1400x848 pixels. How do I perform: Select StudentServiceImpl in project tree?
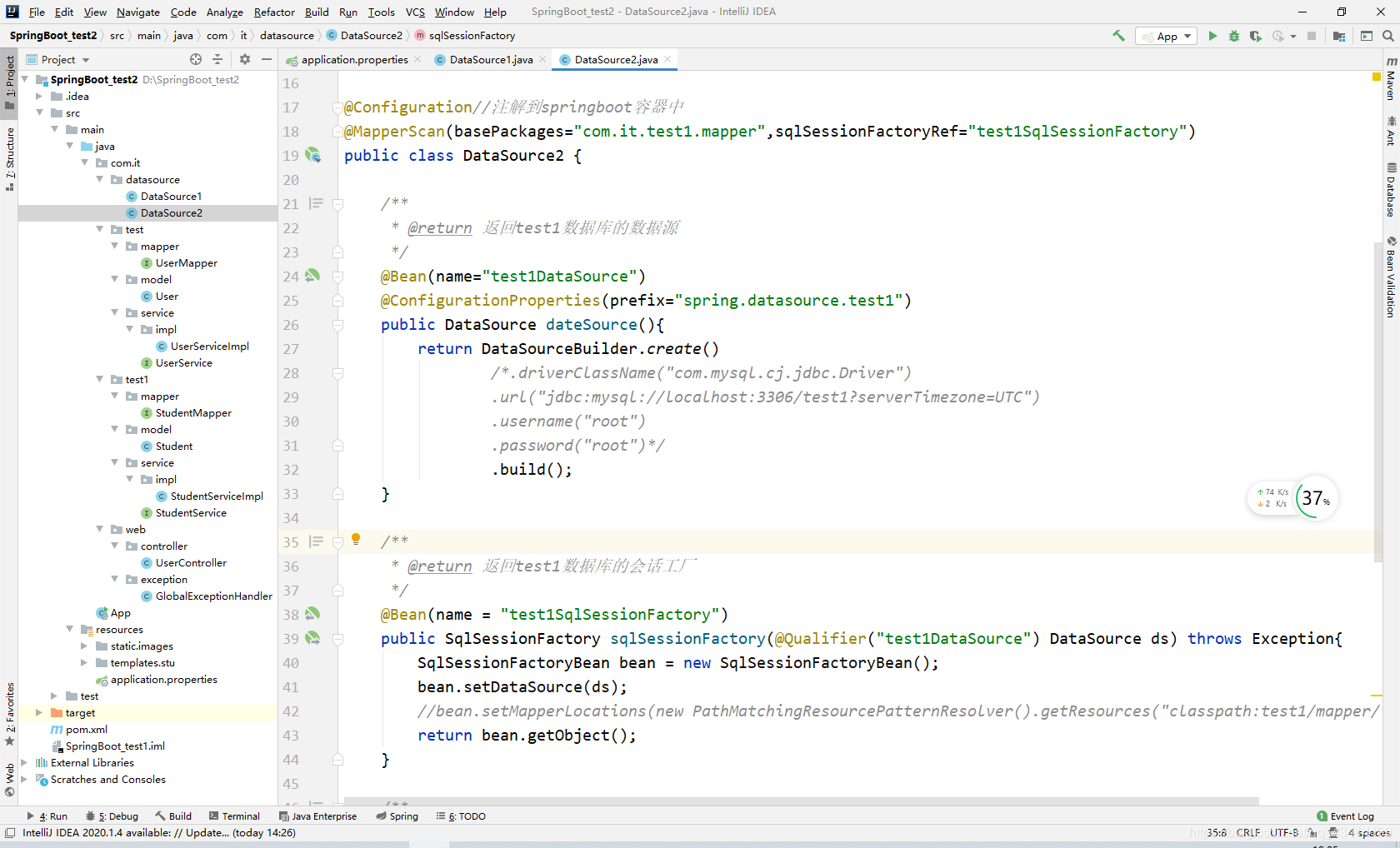point(209,496)
